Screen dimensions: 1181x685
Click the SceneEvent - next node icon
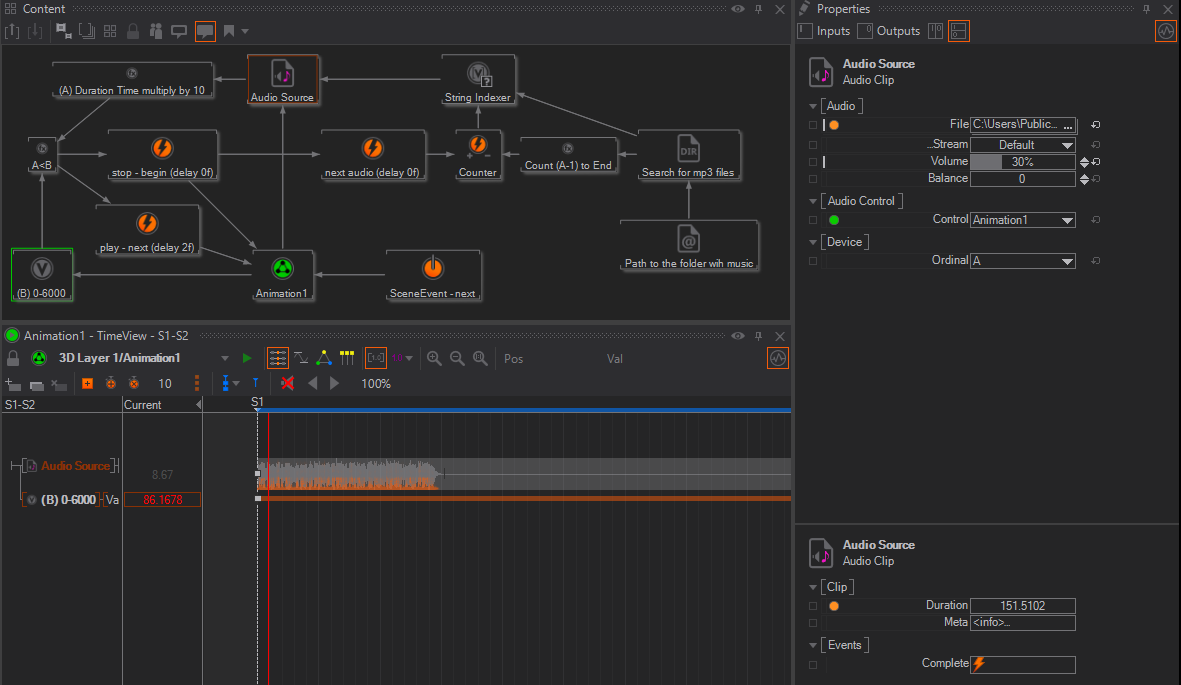pos(432,268)
